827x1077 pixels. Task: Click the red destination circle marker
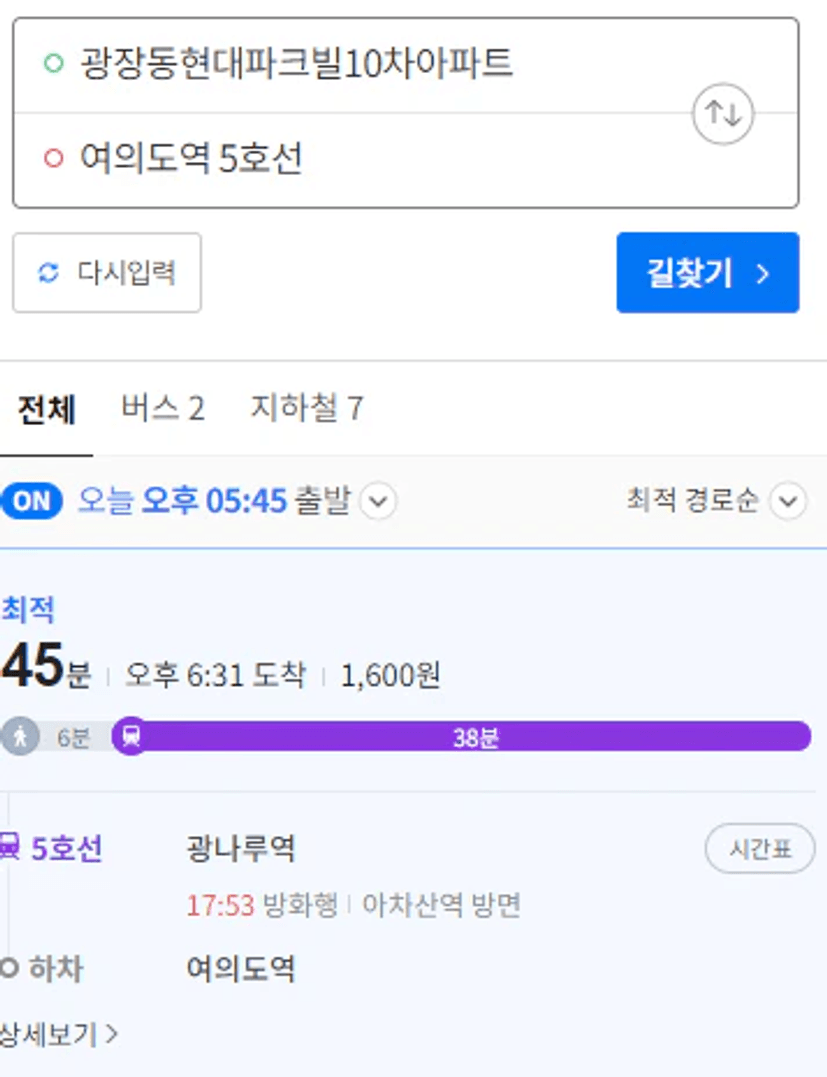(53, 158)
